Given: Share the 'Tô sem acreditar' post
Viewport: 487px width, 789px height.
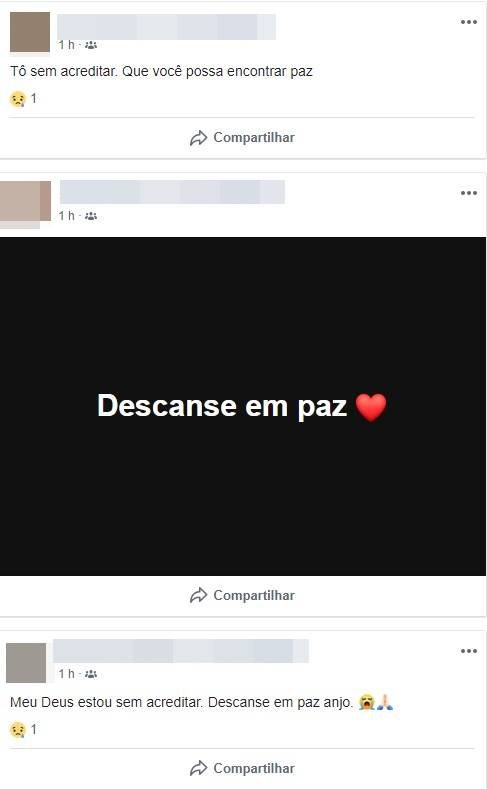Looking at the screenshot, I should 242,137.
